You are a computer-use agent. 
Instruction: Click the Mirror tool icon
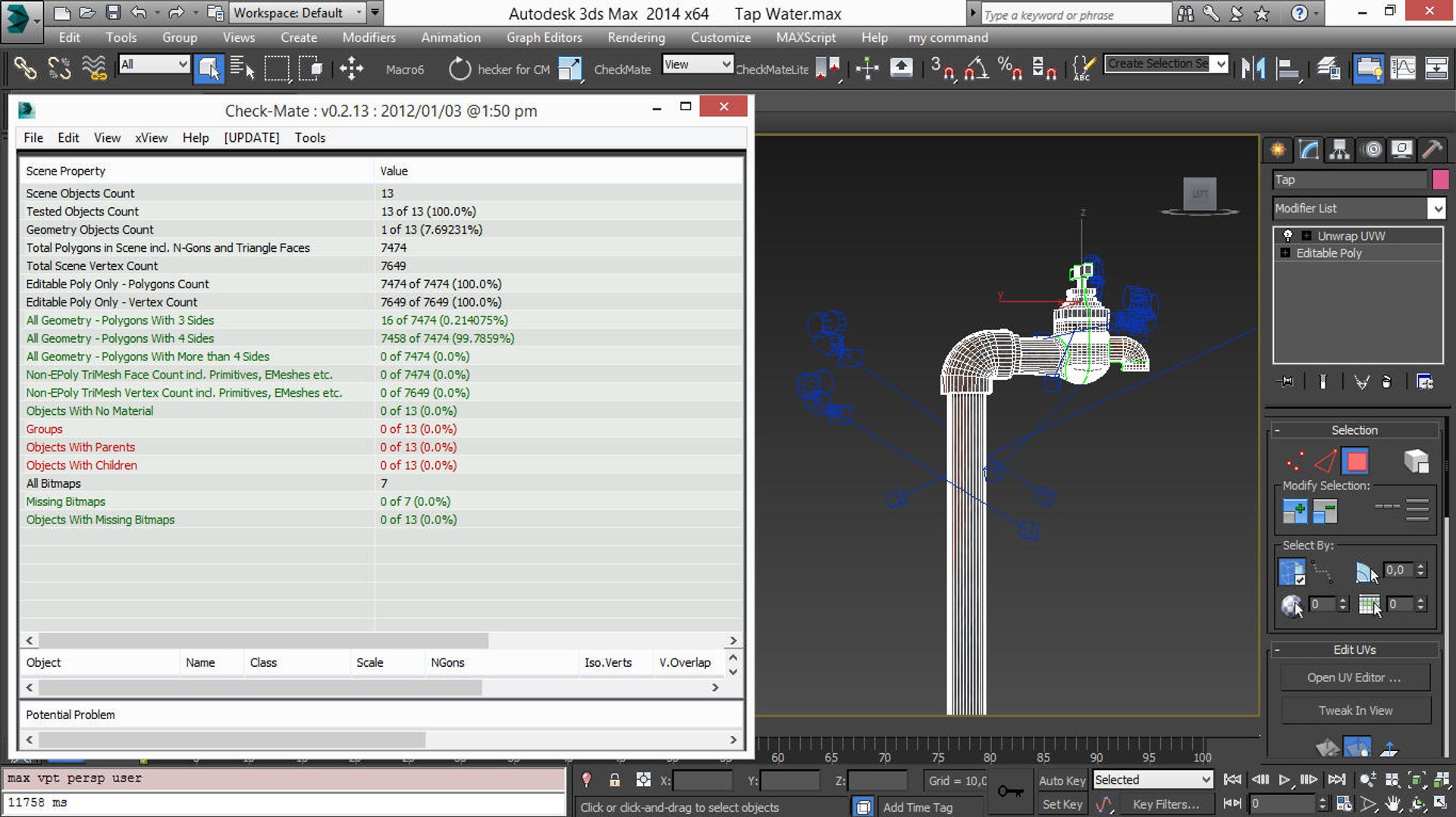pyautogui.click(x=1253, y=68)
